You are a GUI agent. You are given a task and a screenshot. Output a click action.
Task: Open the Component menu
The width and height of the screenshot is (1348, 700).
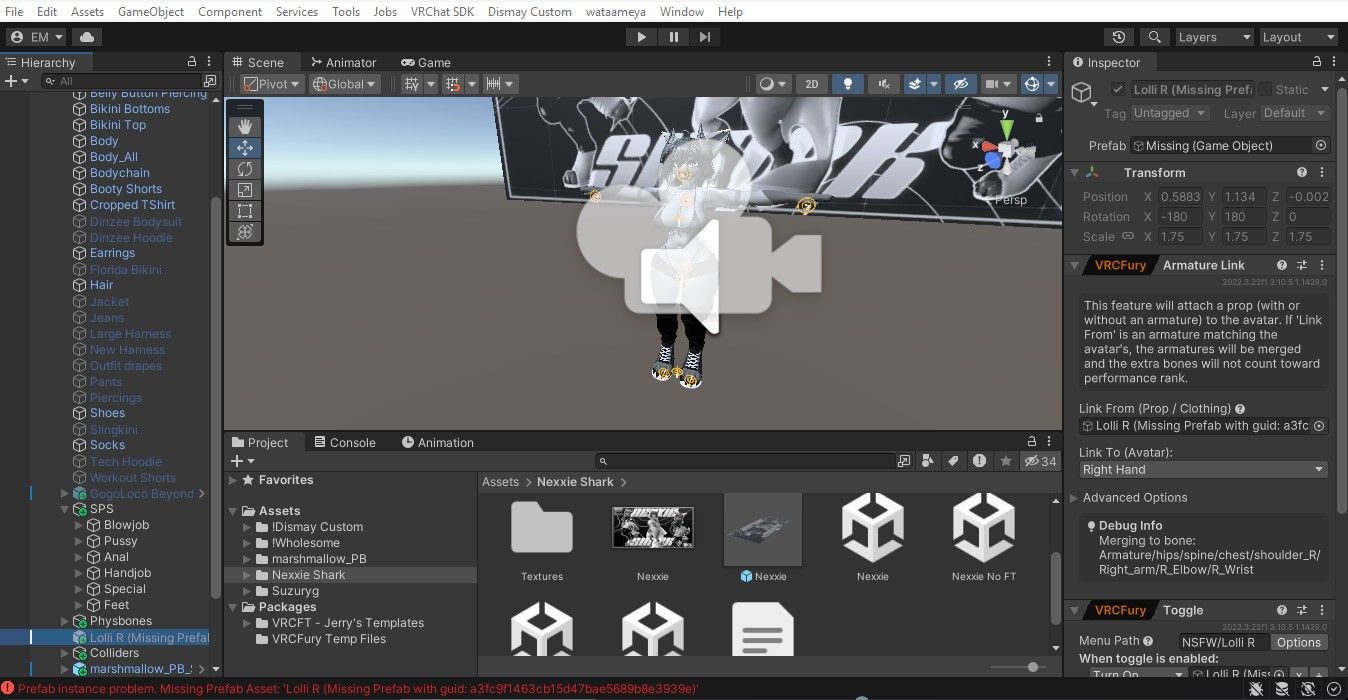pos(230,11)
